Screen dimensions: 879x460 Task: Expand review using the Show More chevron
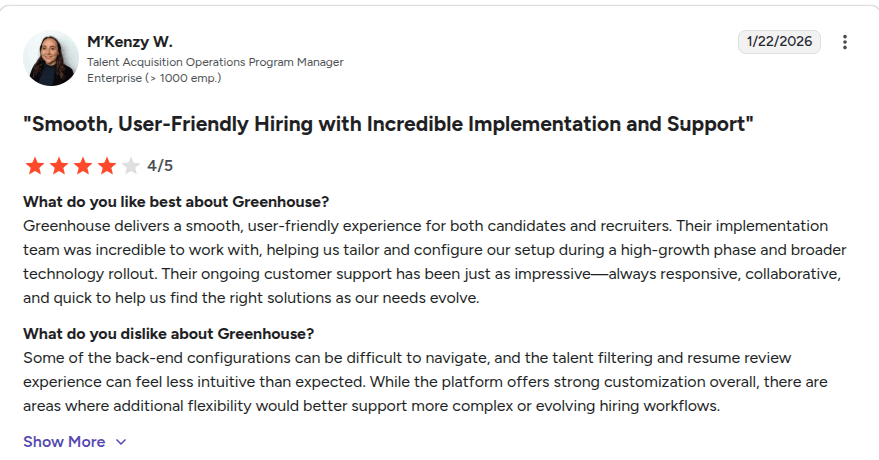121,442
